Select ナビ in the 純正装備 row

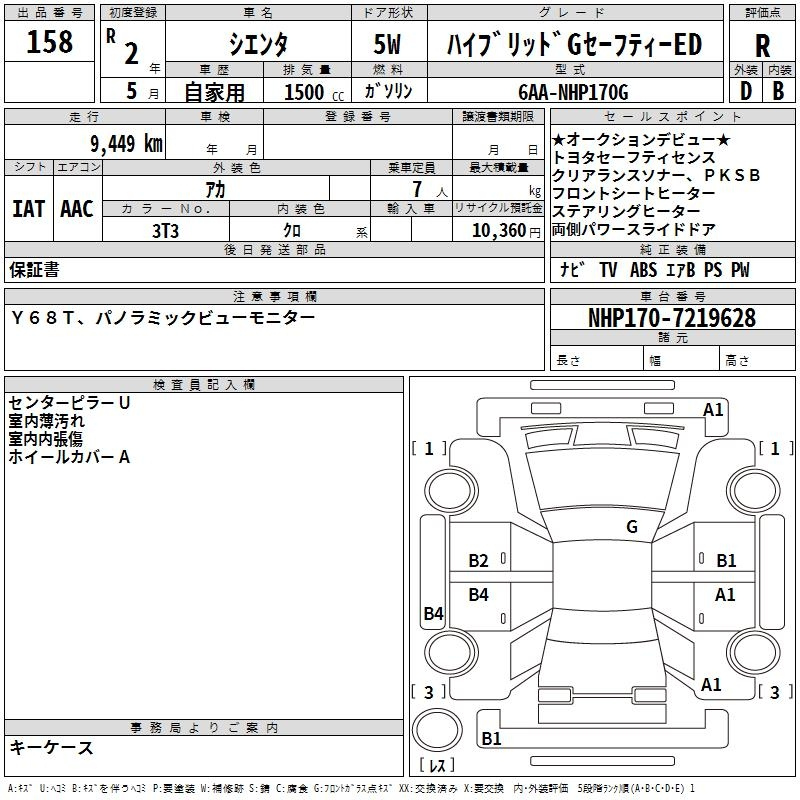(572, 269)
